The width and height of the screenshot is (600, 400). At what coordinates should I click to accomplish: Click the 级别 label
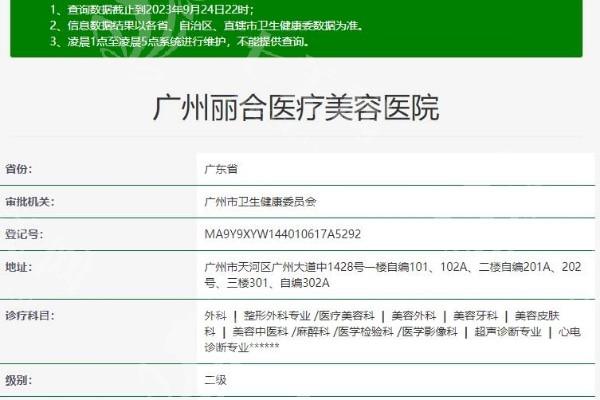coord(18,380)
